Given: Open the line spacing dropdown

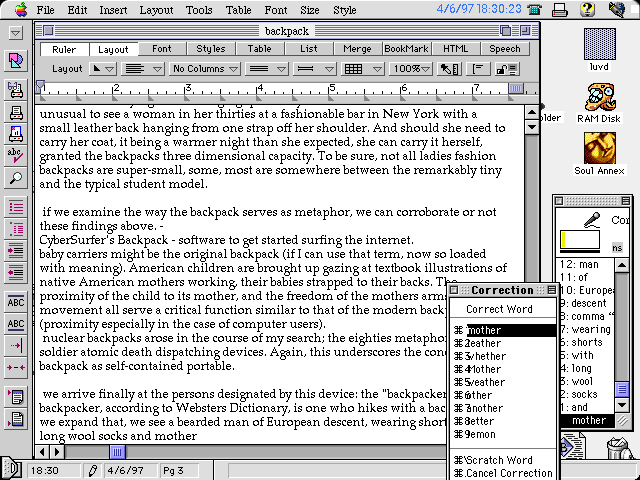Looking at the screenshot, I should [x=267, y=69].
